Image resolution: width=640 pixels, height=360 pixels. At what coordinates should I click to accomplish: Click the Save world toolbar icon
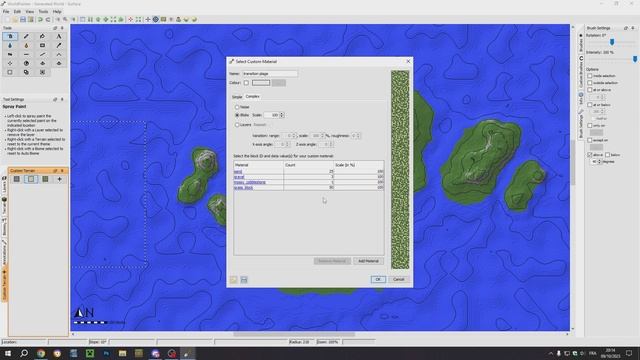23,19
